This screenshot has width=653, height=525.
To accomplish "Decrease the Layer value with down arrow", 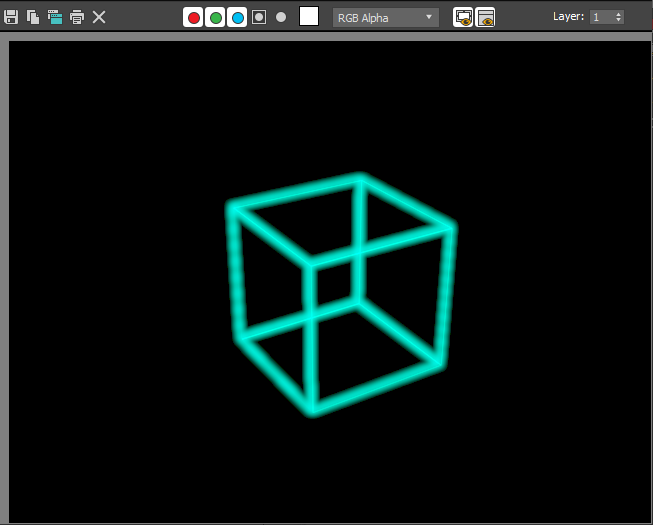I will (x=618, y=20).
